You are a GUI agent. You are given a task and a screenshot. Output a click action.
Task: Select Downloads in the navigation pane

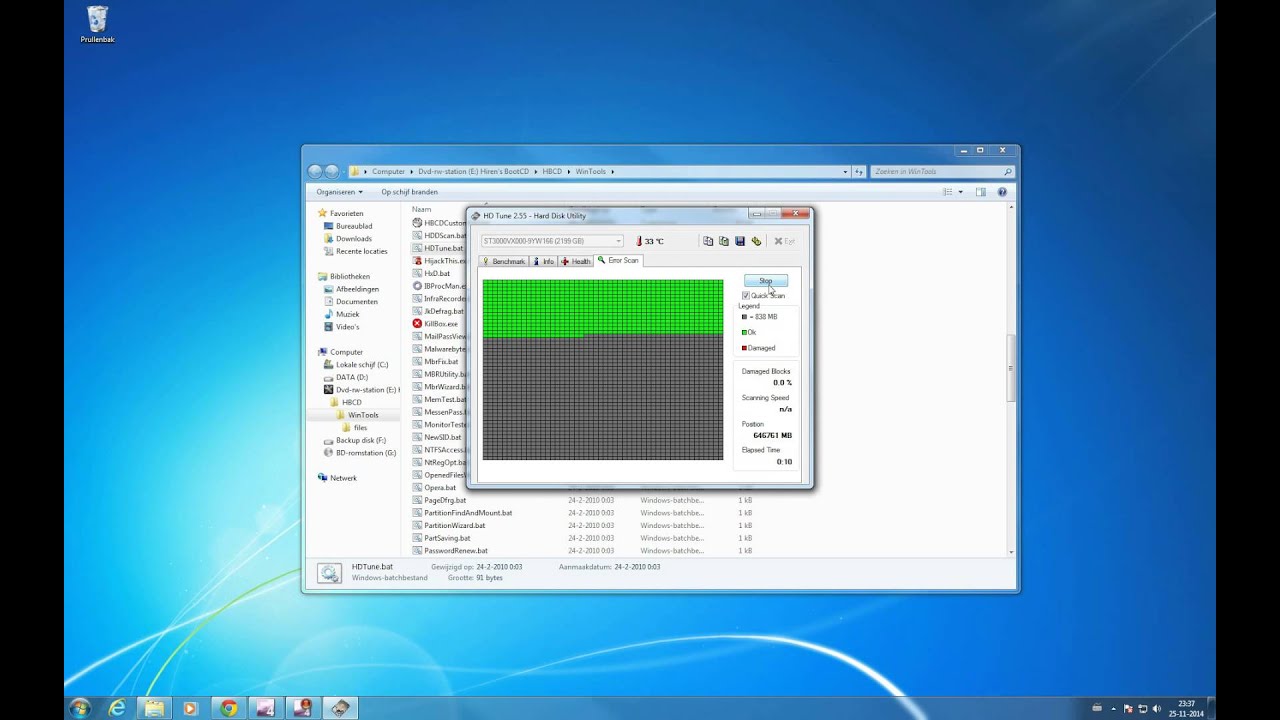click(x=347, y=239)
